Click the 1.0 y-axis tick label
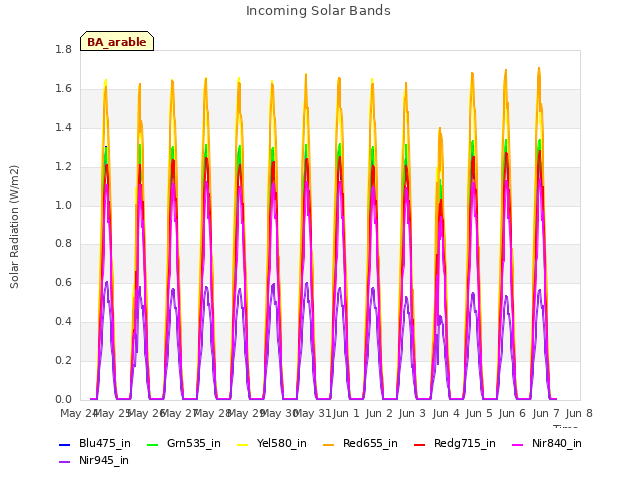 63,205
